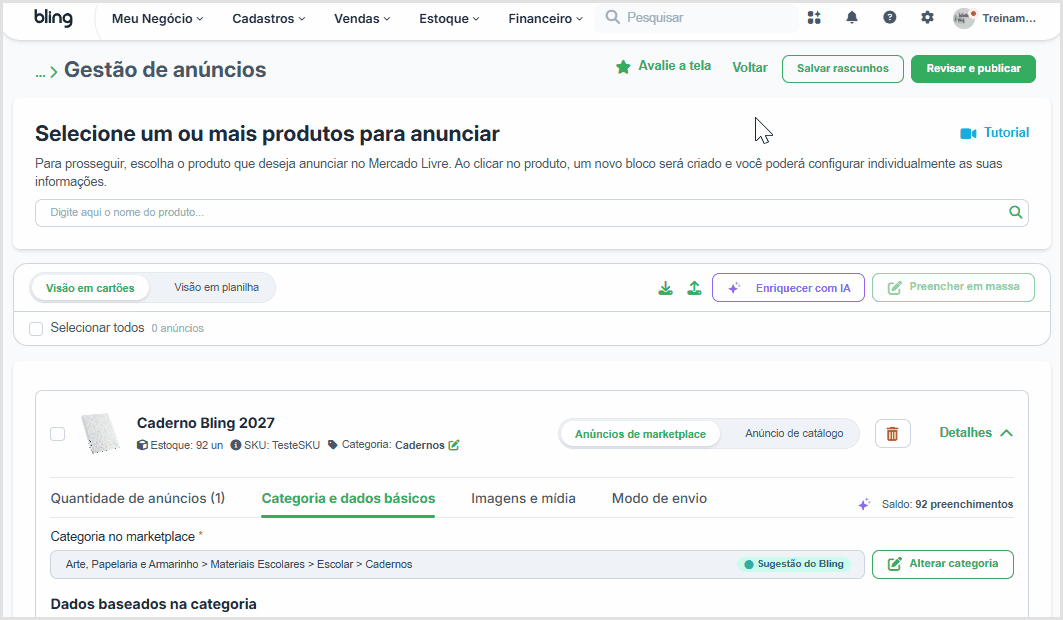Tick the Selecionar todos checkbox
Screen dimensions: 1063x620
36,329
